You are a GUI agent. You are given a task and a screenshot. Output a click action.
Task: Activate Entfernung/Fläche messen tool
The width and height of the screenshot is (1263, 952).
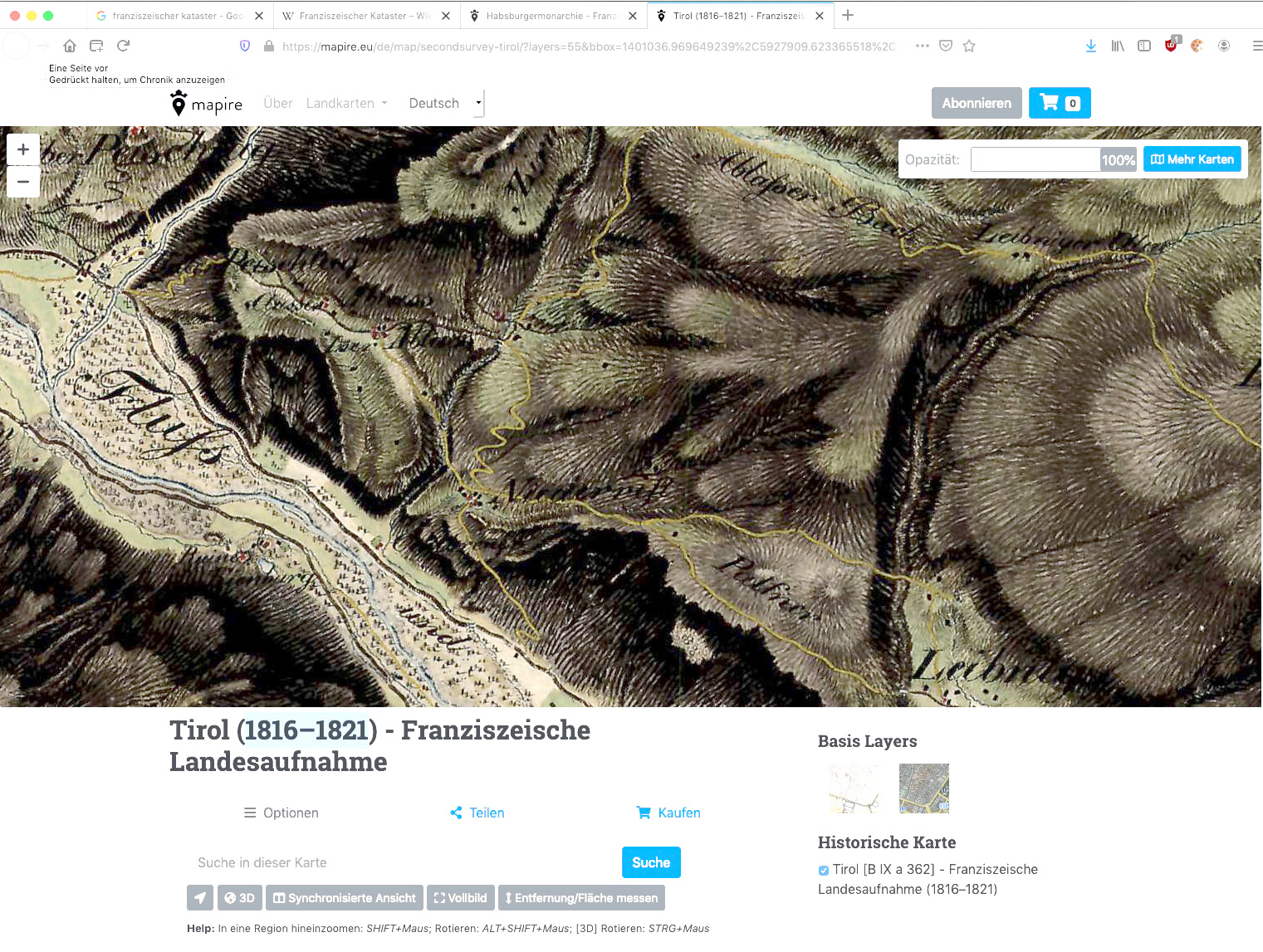coord(581,898)
